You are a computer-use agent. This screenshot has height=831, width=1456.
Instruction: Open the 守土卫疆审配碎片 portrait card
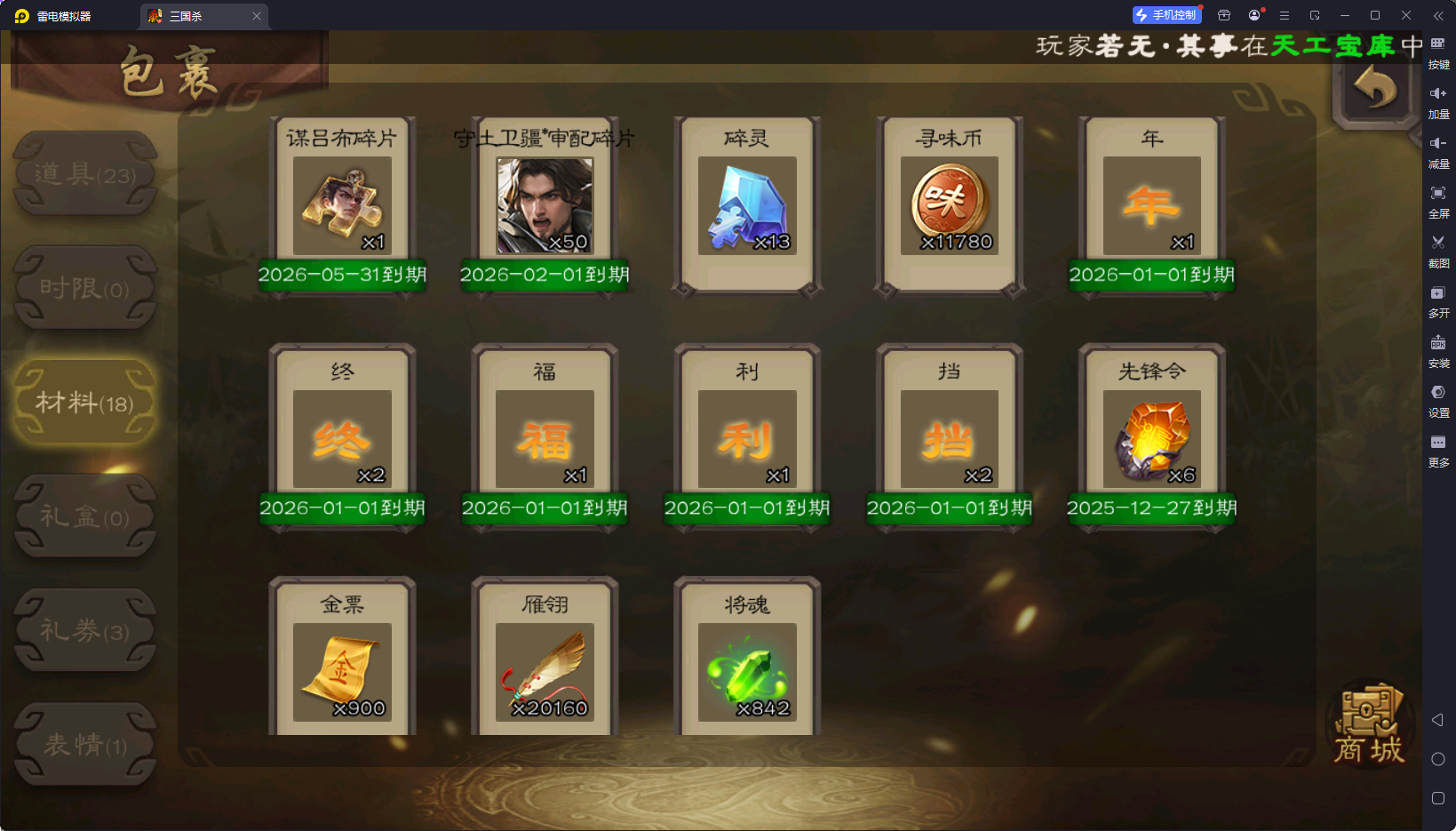pyautogui.click(x=545, y=206)
